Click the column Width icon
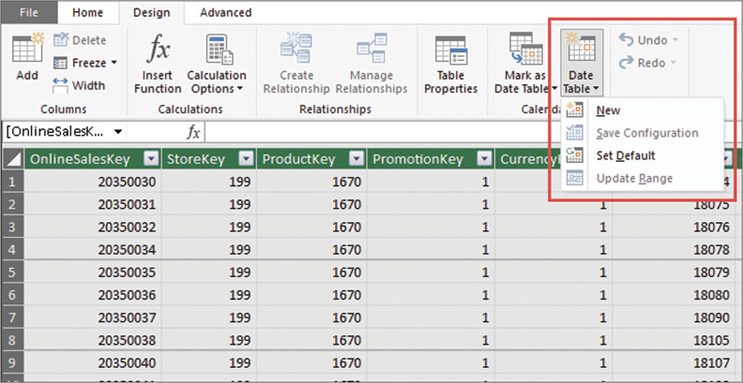 (x=60, y=86)
